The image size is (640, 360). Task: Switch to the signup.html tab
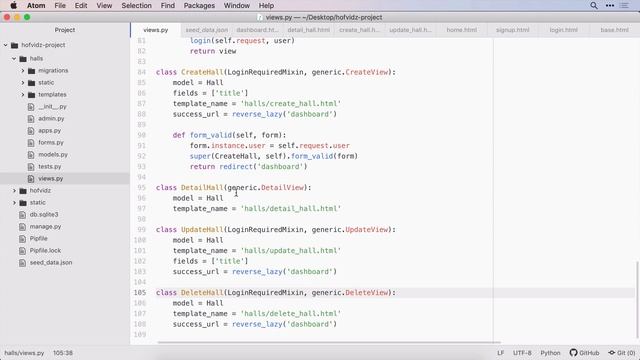(x=513, y=30)
